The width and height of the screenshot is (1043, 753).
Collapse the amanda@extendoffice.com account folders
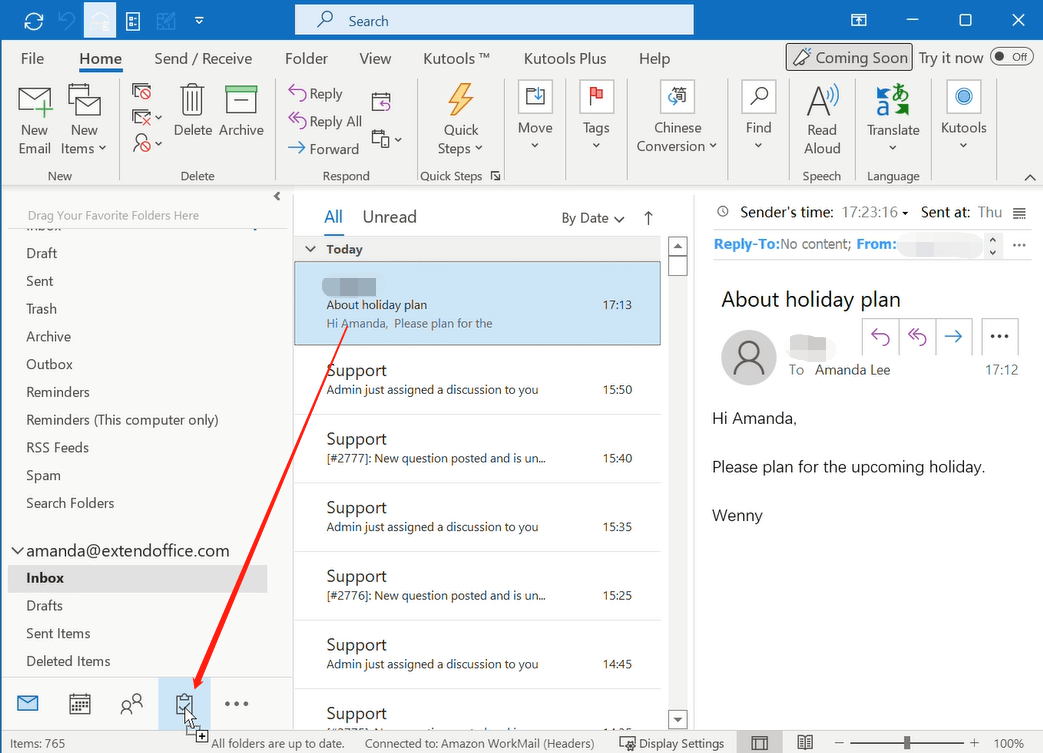(x=17, y=551)
